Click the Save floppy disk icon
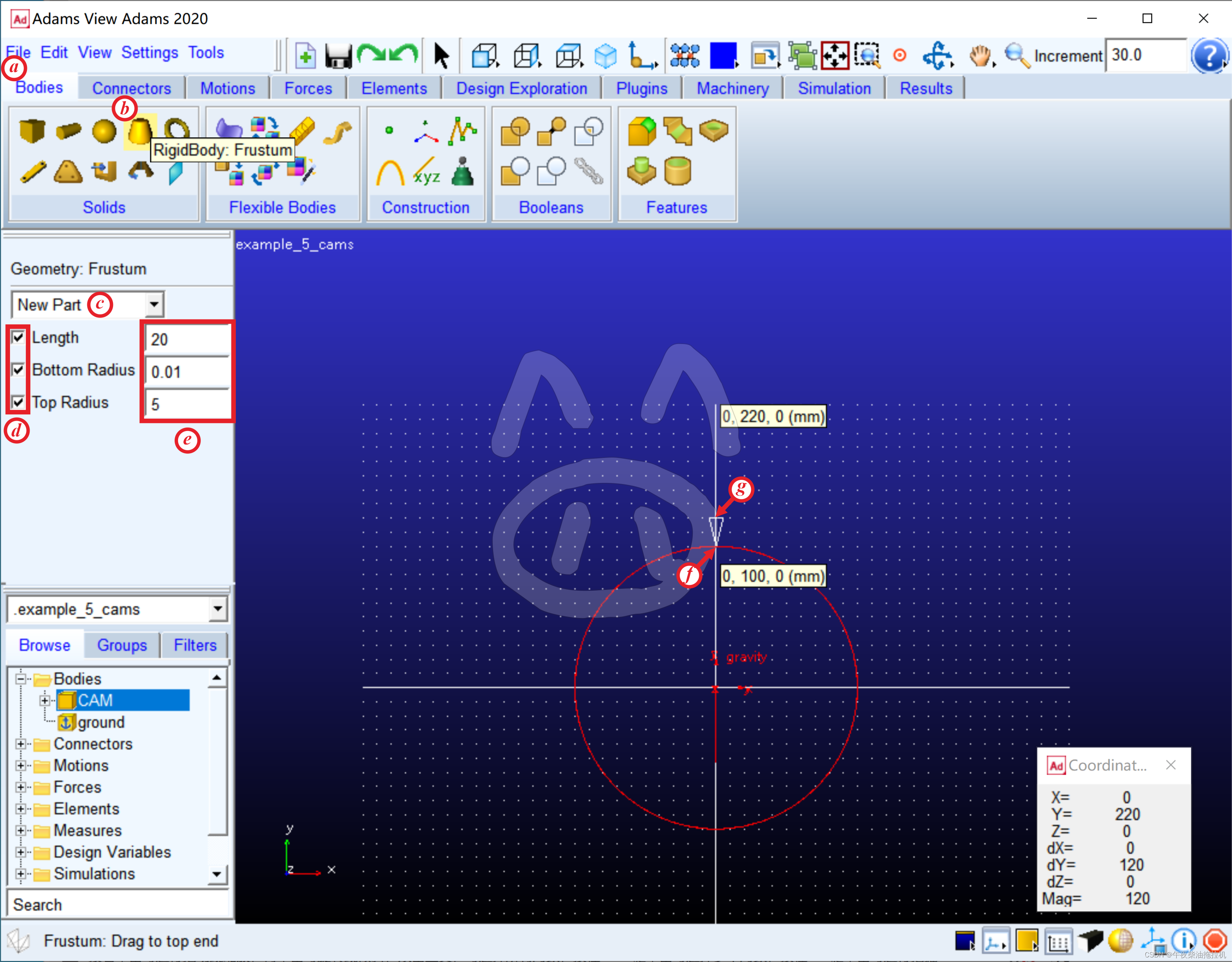The image size is (1232, 962). coord(338,56)
